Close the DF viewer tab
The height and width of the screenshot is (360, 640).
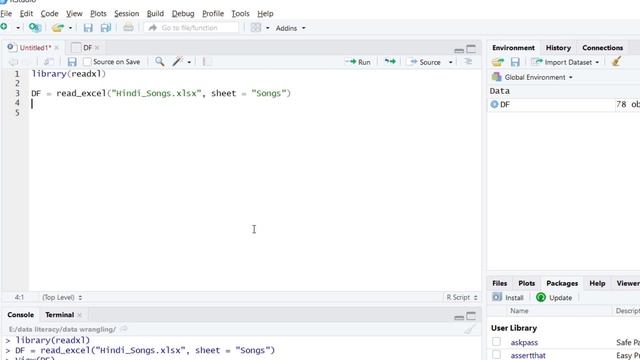click(97, 48)
